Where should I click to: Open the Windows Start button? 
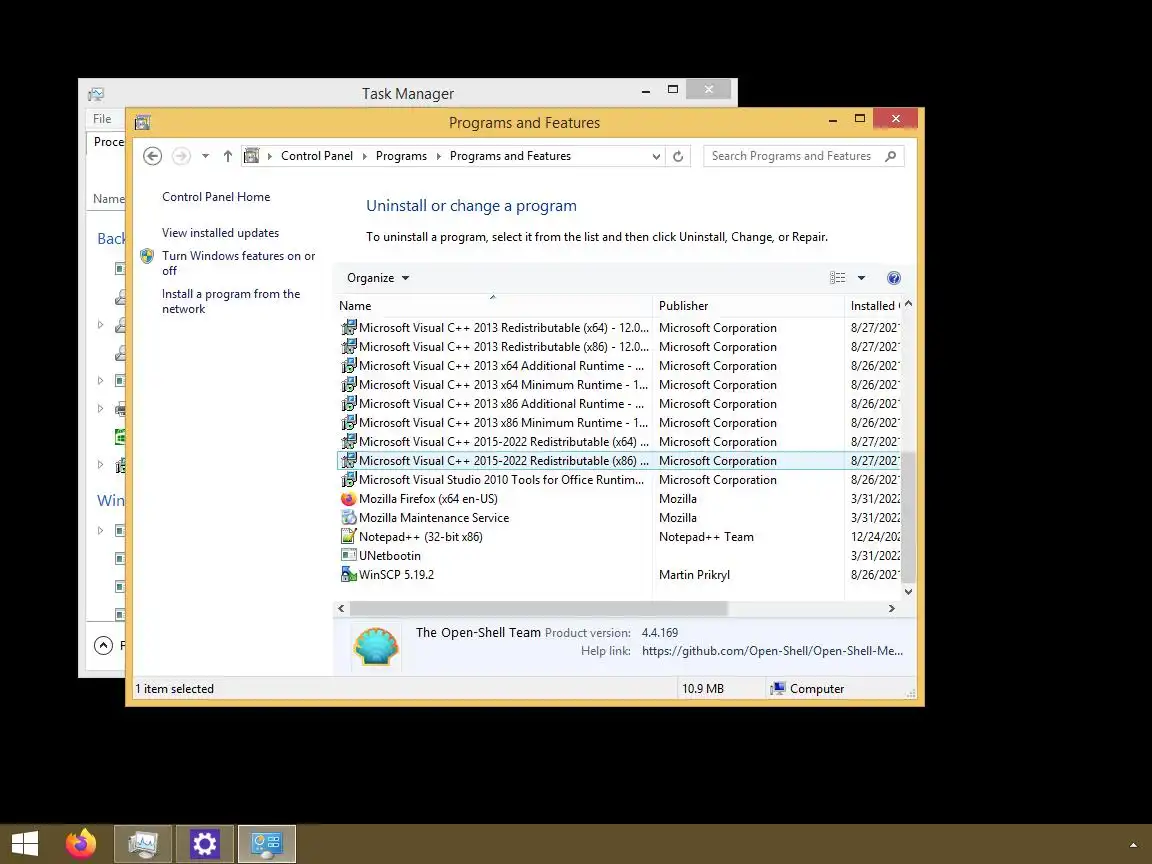(24, 844)
